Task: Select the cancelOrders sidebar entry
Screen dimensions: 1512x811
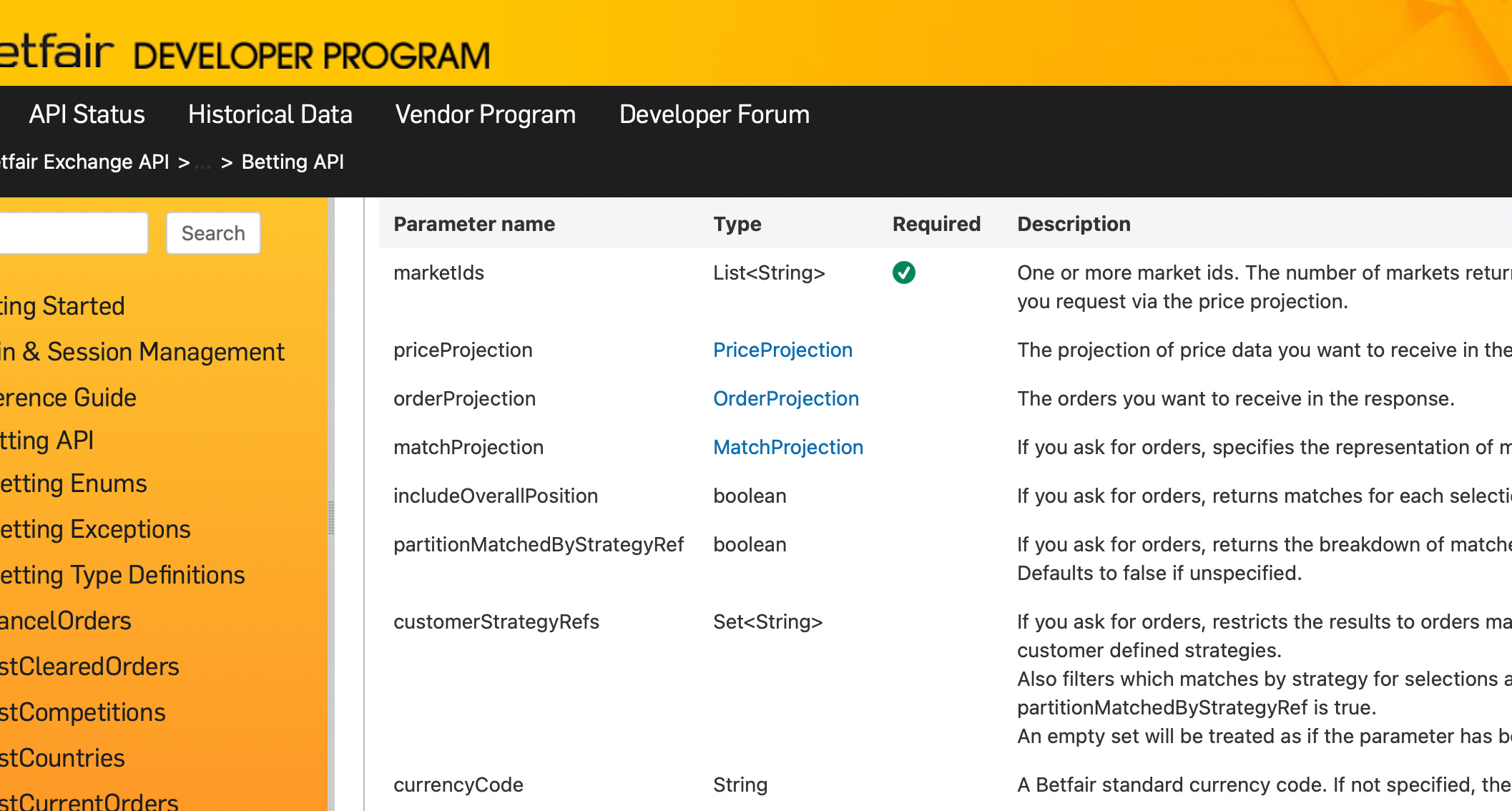Action: (x=65, y=621)
